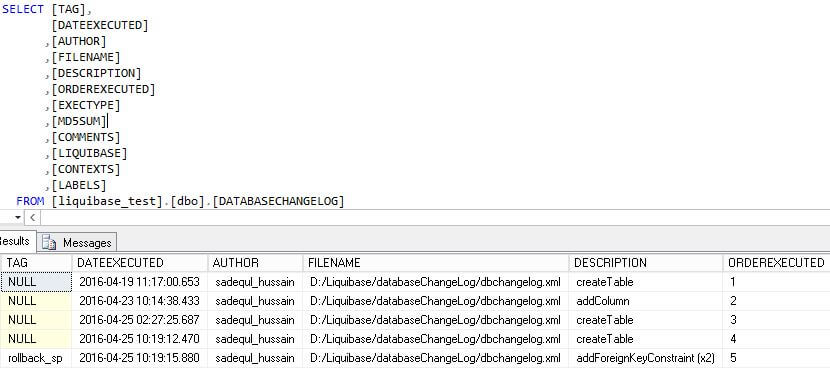Click the DESCRIPTION column header
The image size is (830, 373).
[x=646, y=262]
